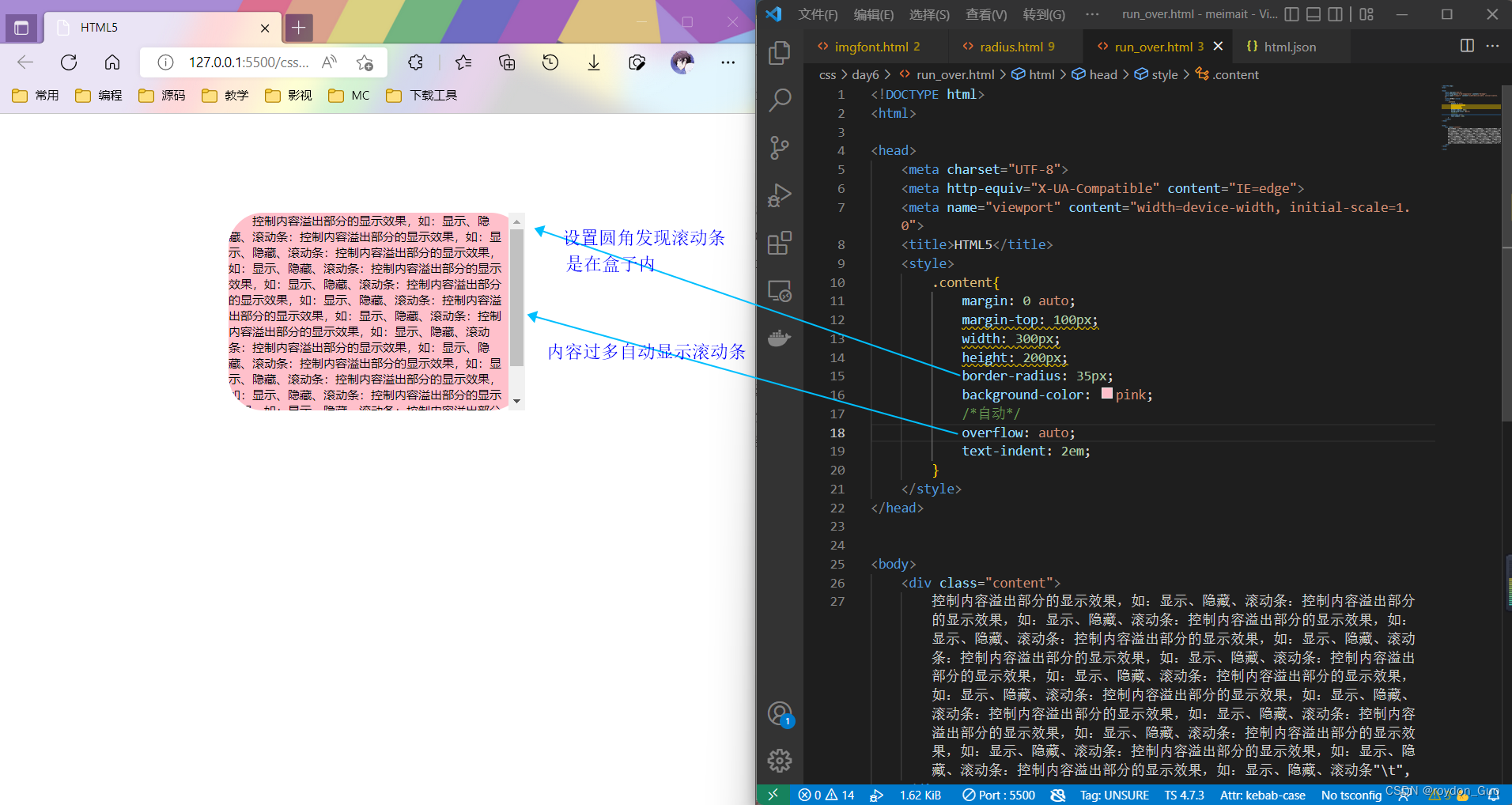
Task: Open the 选择(S) menu
Action: (x=929, y=14)
